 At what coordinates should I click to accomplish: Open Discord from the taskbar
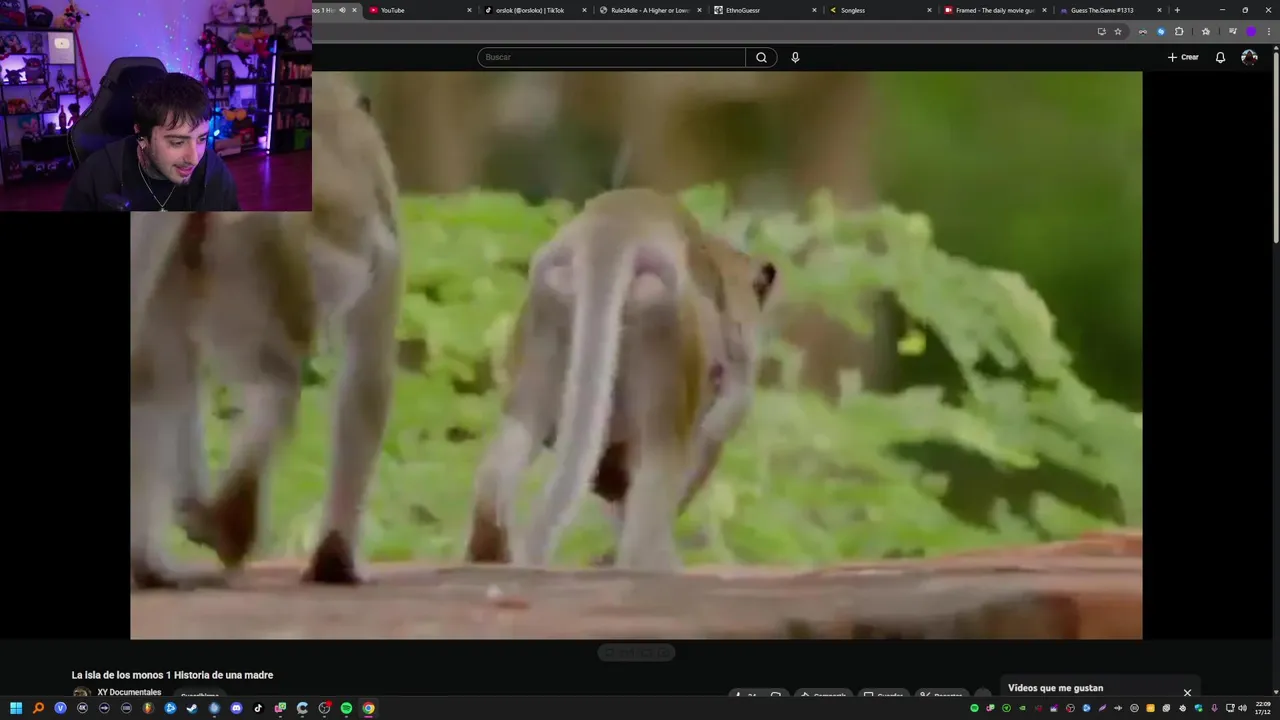click(236, 708)
